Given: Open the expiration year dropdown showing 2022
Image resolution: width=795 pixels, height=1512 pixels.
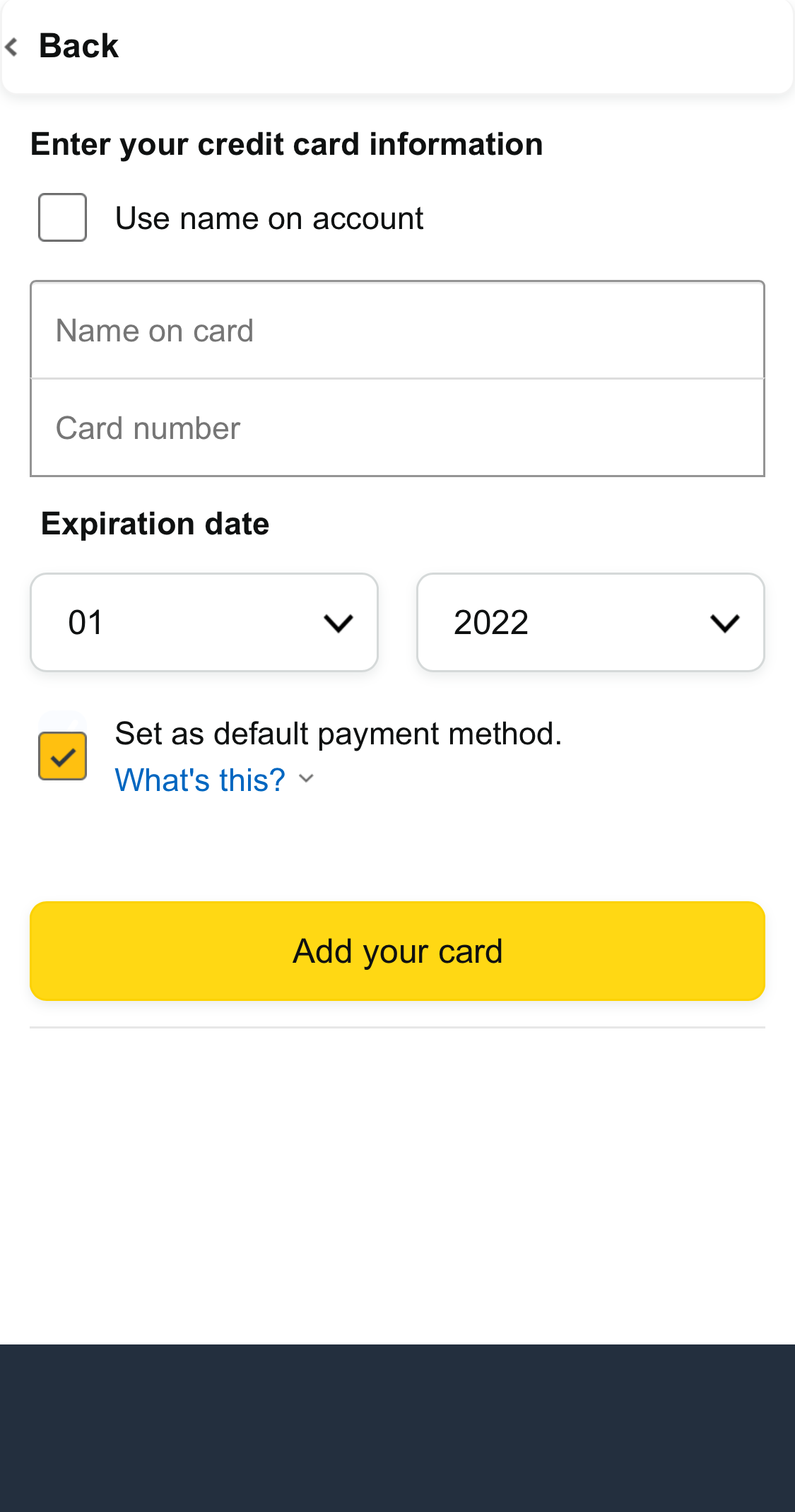Looking at the screenshot, I should pyautogui.click(x=591, y=622).
